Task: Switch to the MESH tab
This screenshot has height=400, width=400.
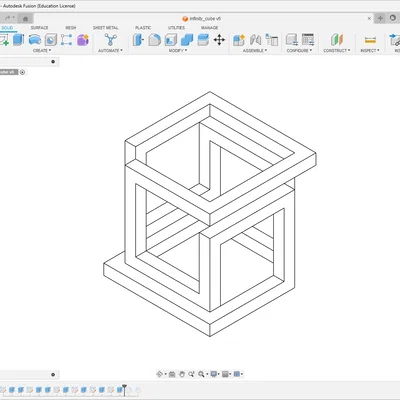Action: click(x=71, y=28)
